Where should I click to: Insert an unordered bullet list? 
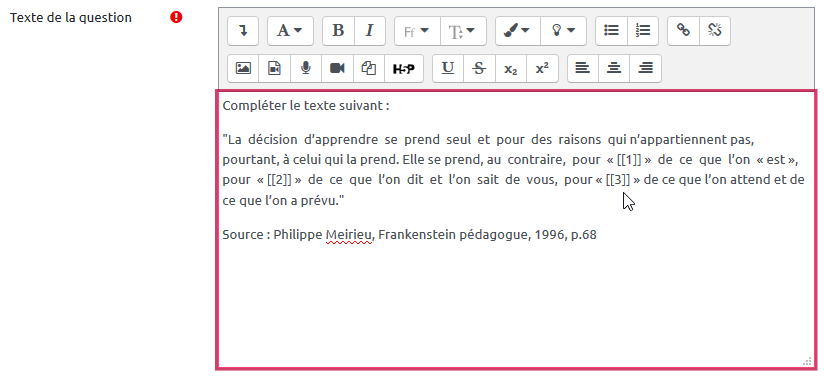611,31
